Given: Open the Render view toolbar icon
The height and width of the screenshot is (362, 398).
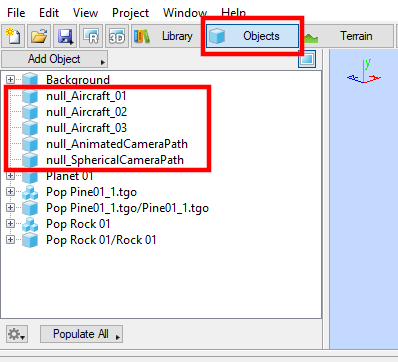Looking at the screenshot, I should (x=91, y=36).
